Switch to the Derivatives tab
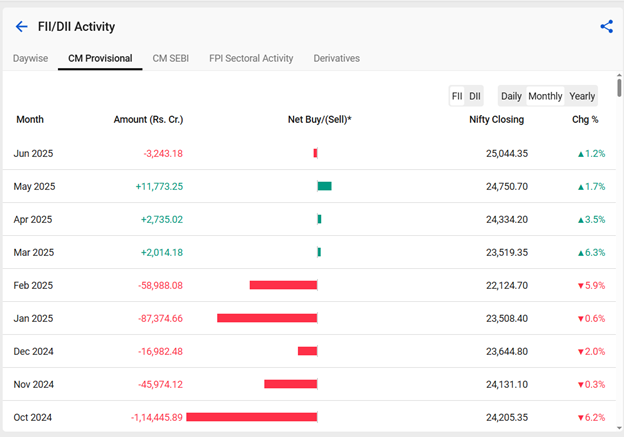 [336, 58]
